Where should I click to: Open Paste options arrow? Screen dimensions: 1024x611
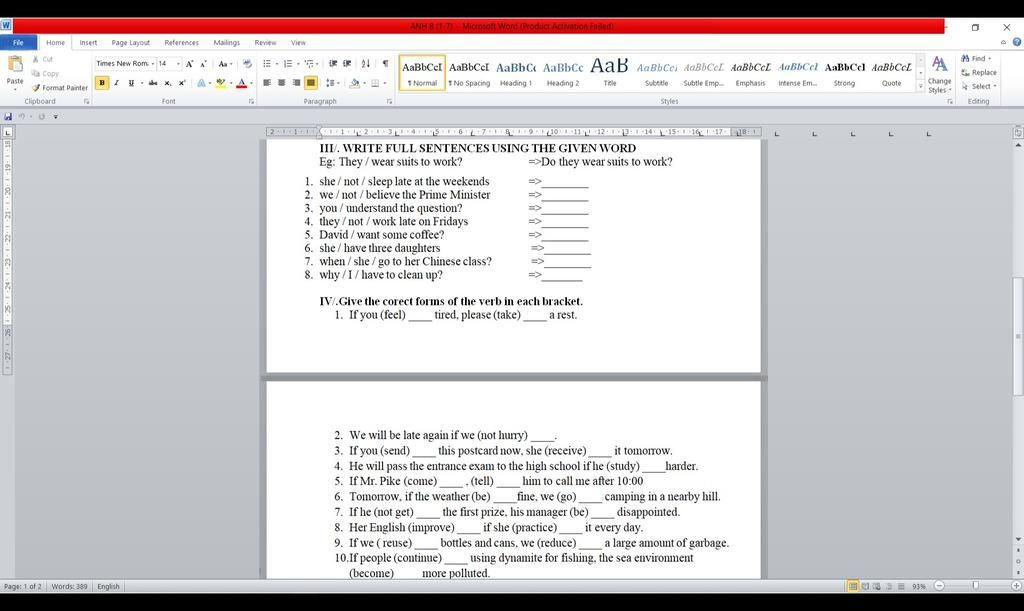point(14,87)
